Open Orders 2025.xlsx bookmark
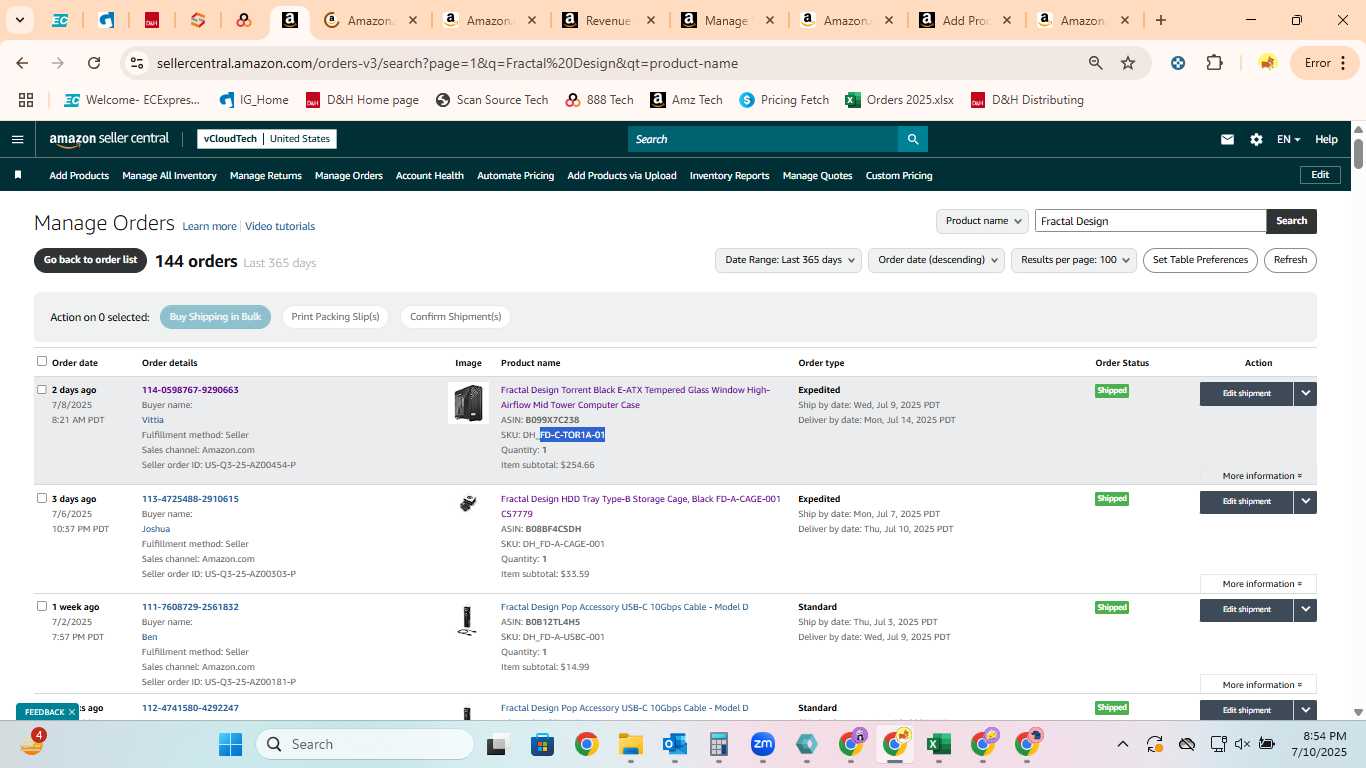The height and width of the screenshot is (768, 1366). pyautogui.click(x=899, y=100)
